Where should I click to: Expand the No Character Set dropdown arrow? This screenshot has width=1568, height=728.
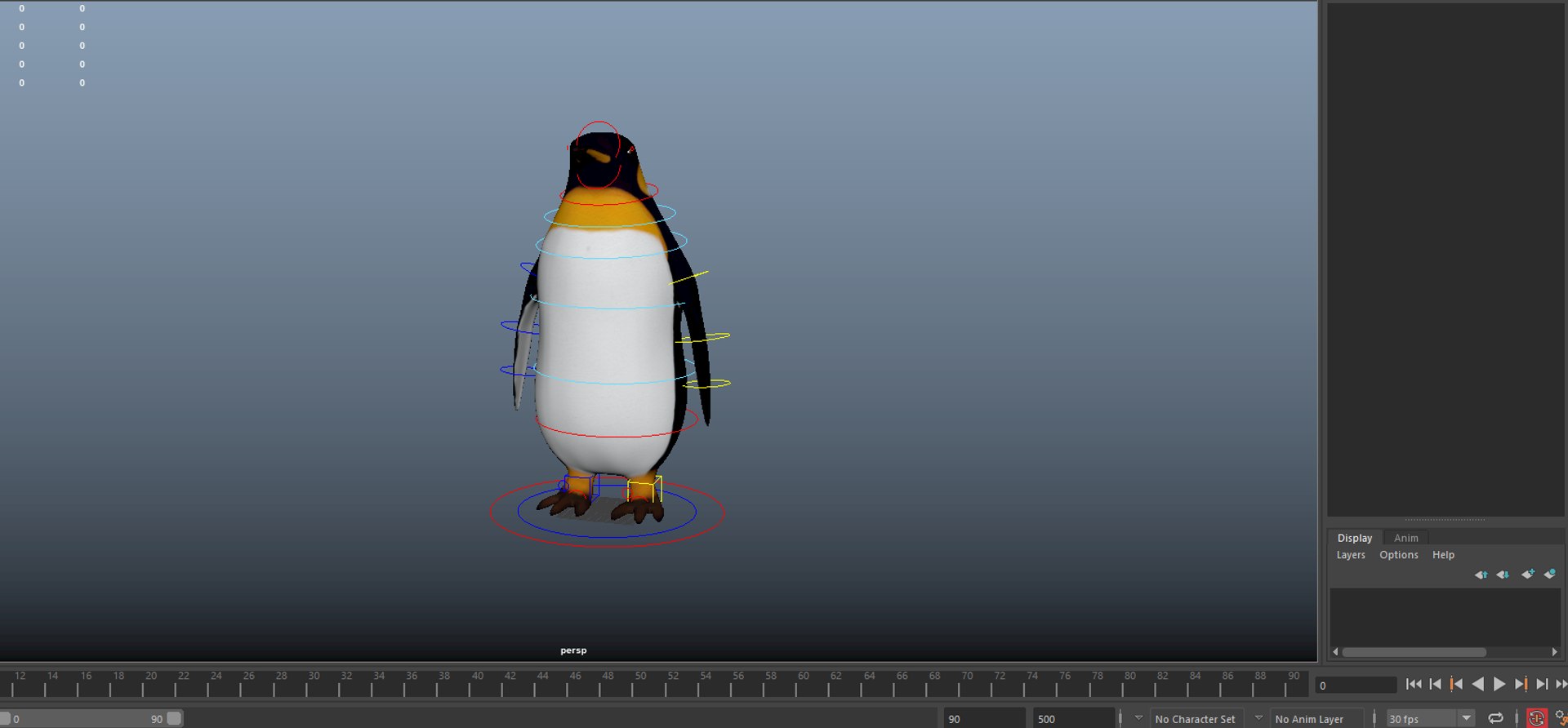pos(1138,718)
